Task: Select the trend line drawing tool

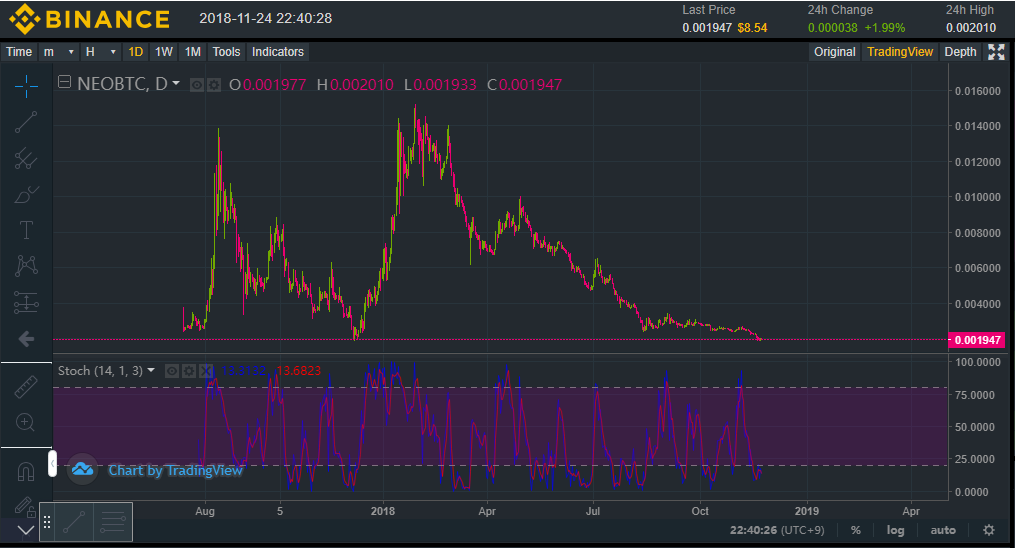Action: coord(26,122)
